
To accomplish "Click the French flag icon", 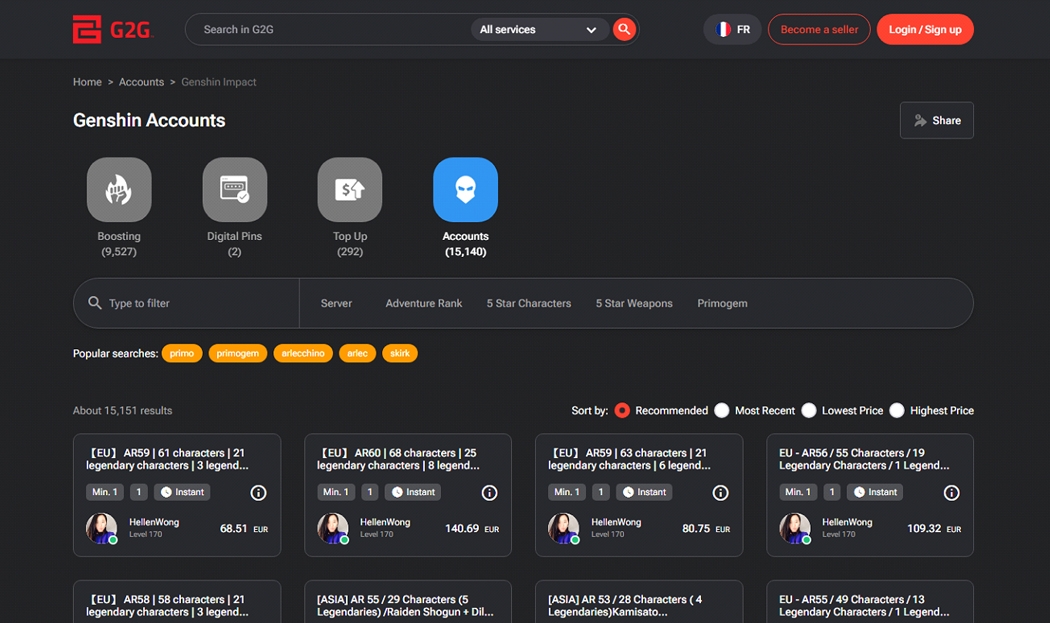I will (x=723, y=29).
